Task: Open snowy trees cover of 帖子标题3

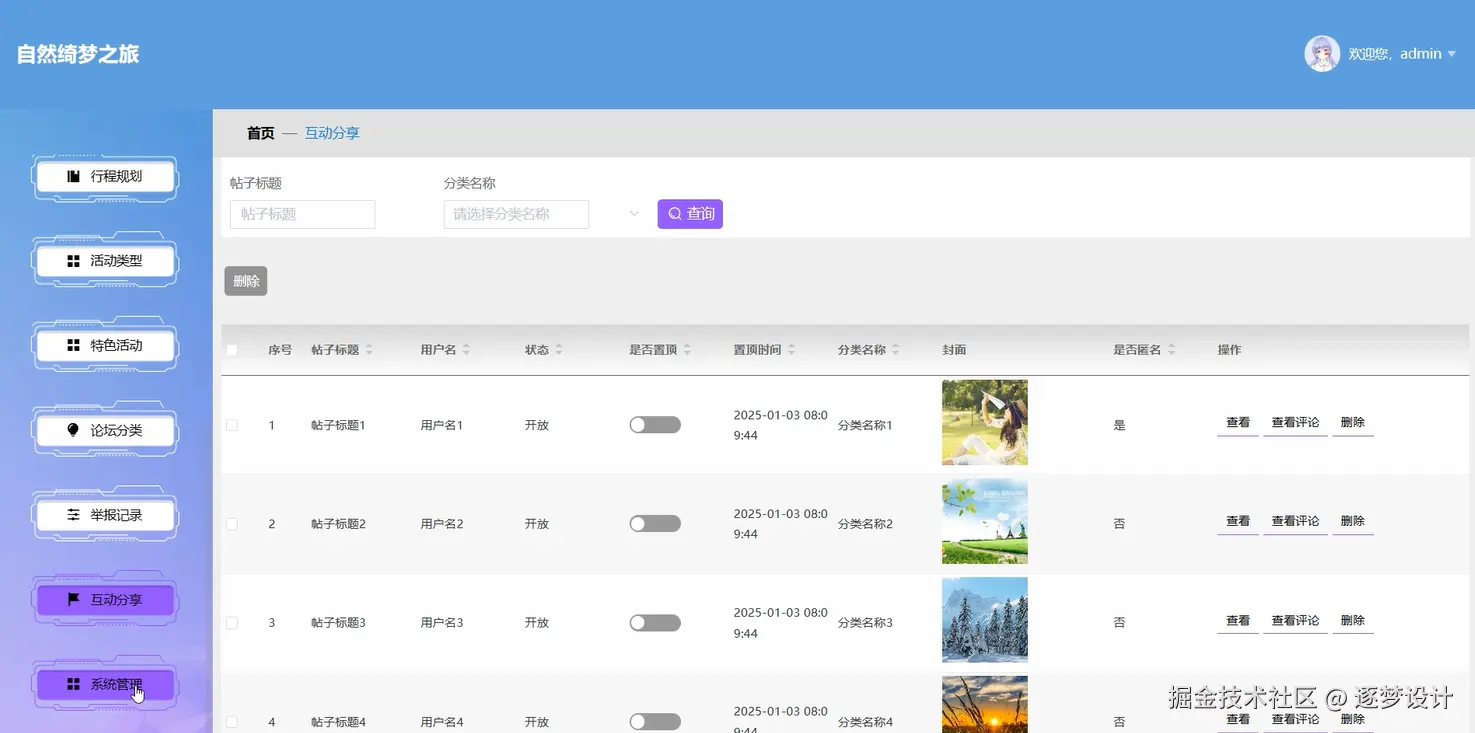Action: tap(985, 620)
